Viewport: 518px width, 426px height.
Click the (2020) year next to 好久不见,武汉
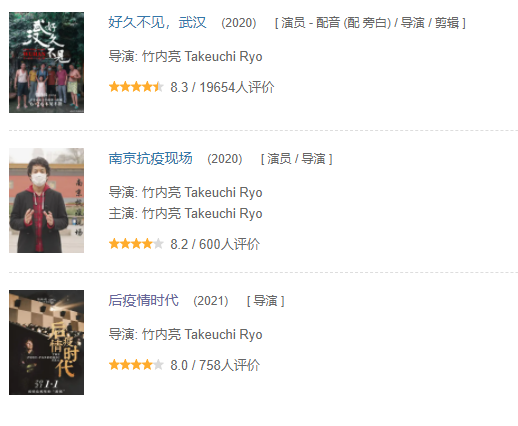coord(239,23)
